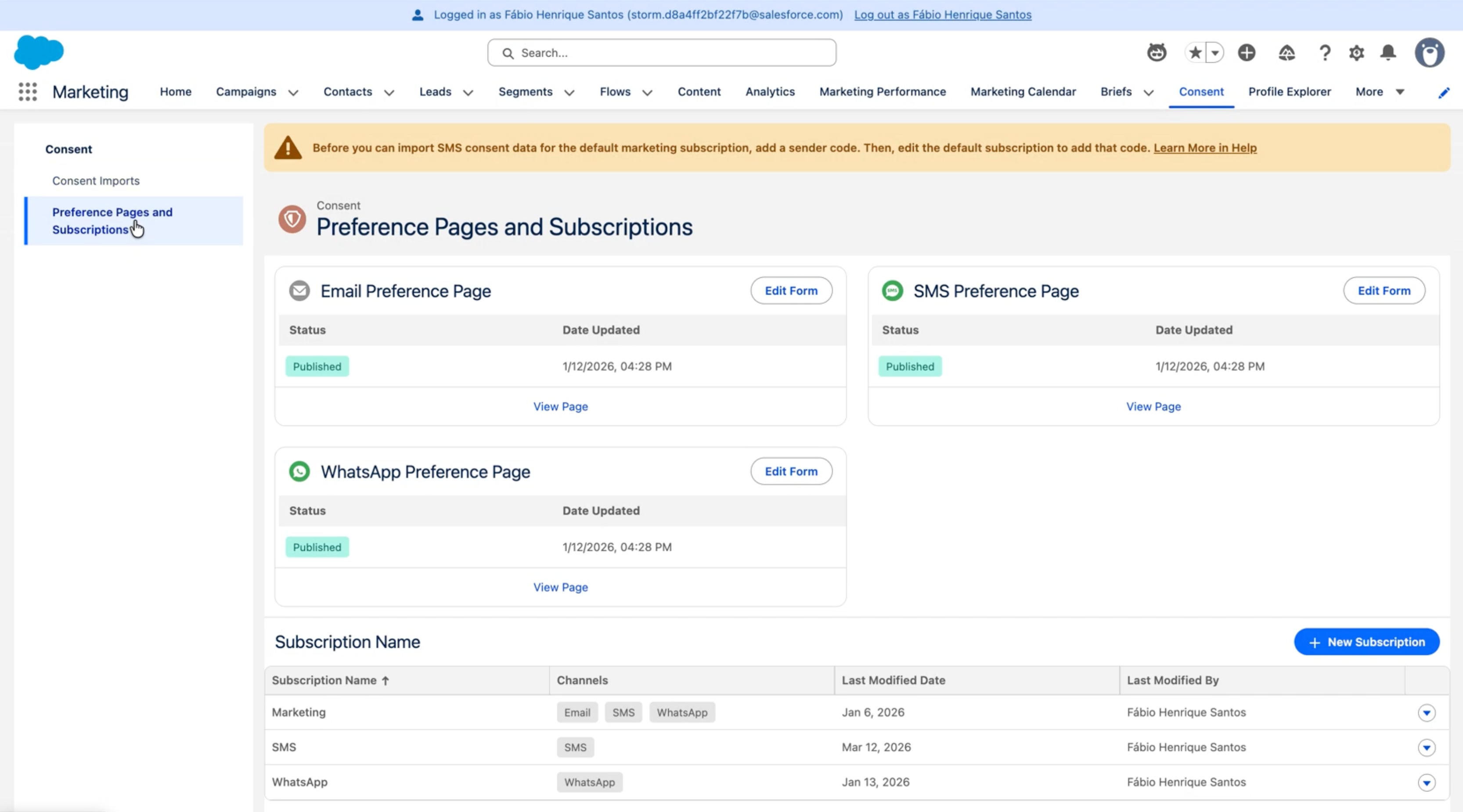This screenshot has height=812, width=1463.
Task: Open the global actions plus icon
Action: (1247, 53)
